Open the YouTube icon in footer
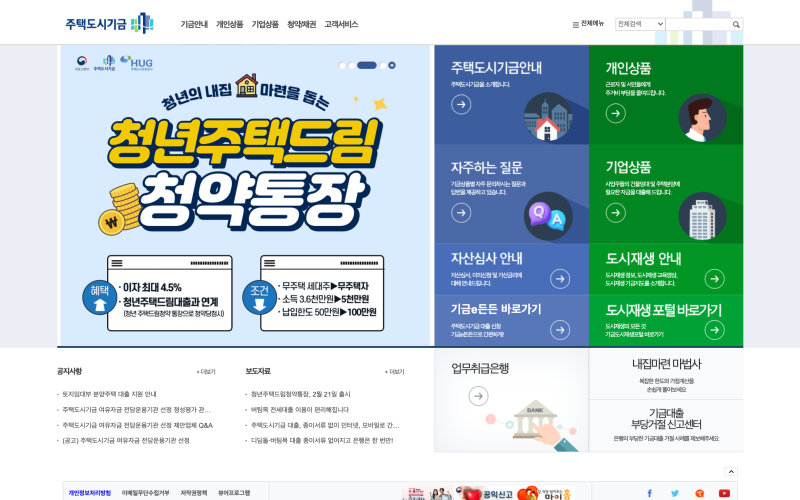This screenshot has width=800, height=500. pyautogui.click(x=724, y=493)
